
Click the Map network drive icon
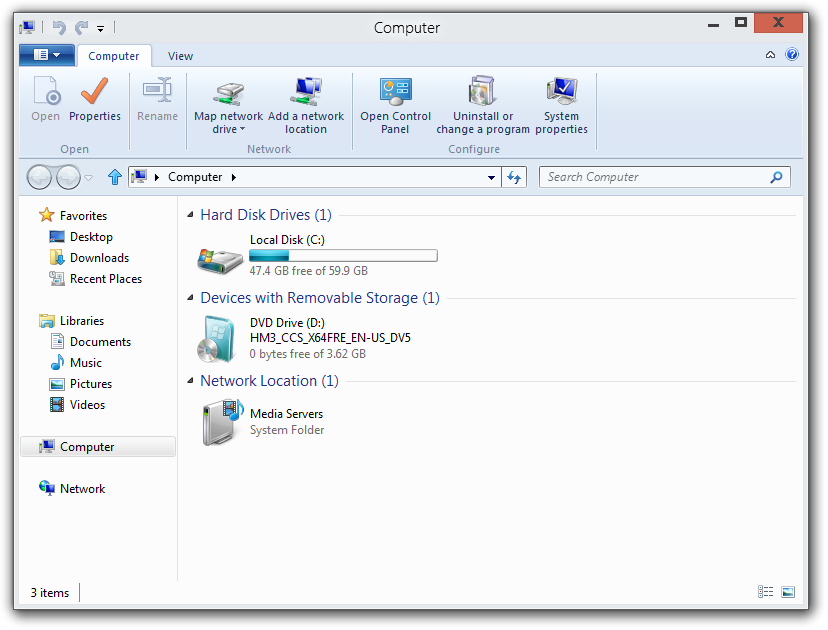(x=228, y=93)
